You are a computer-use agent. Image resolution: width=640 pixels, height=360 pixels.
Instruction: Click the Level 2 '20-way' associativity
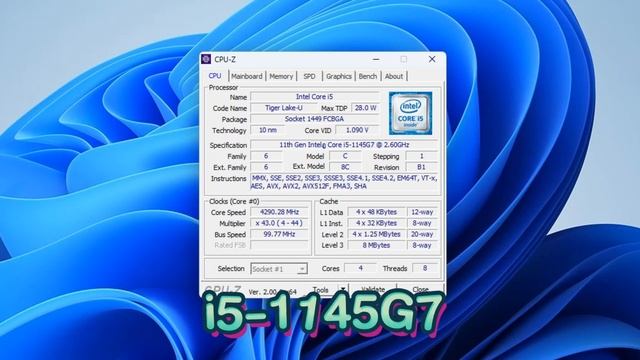pos(422,234)
